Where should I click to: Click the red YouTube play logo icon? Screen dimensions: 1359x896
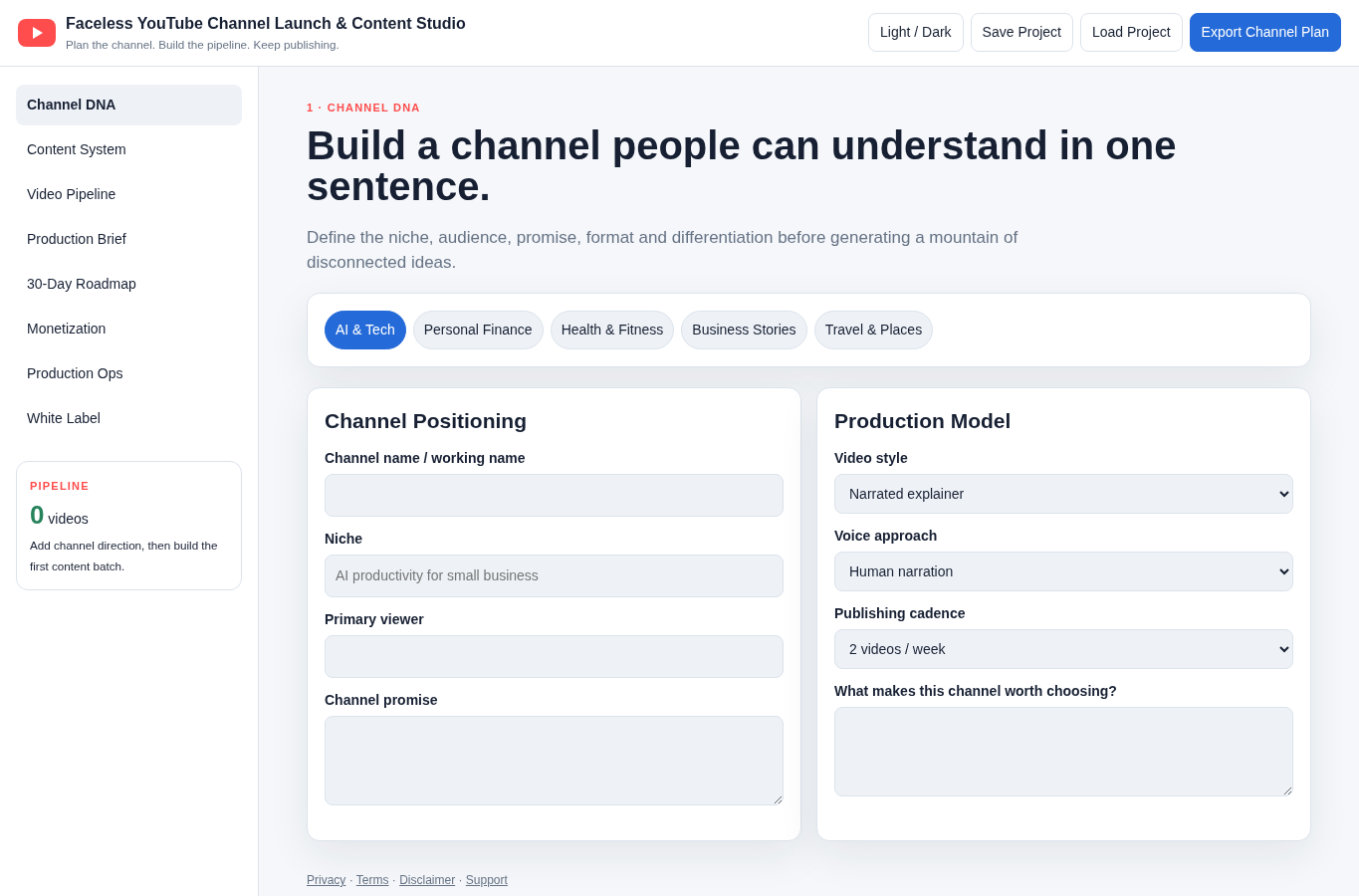point(37,33)
